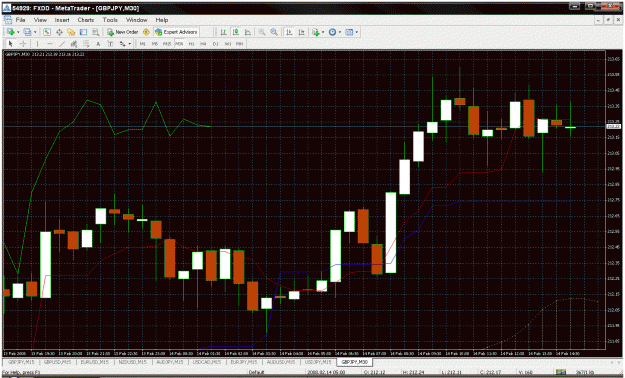Select the Cursor arrow tool

(11, 44)
